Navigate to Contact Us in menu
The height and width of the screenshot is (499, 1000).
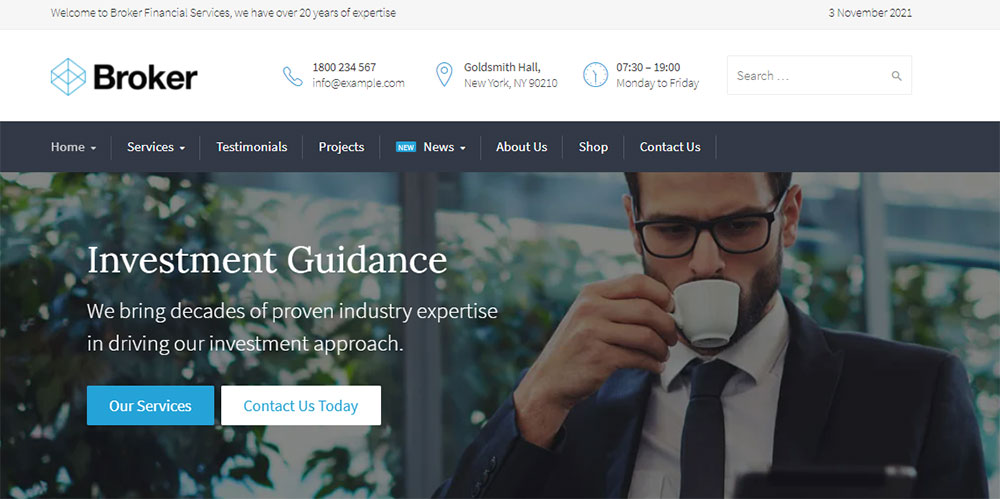[x=670, y=147]
